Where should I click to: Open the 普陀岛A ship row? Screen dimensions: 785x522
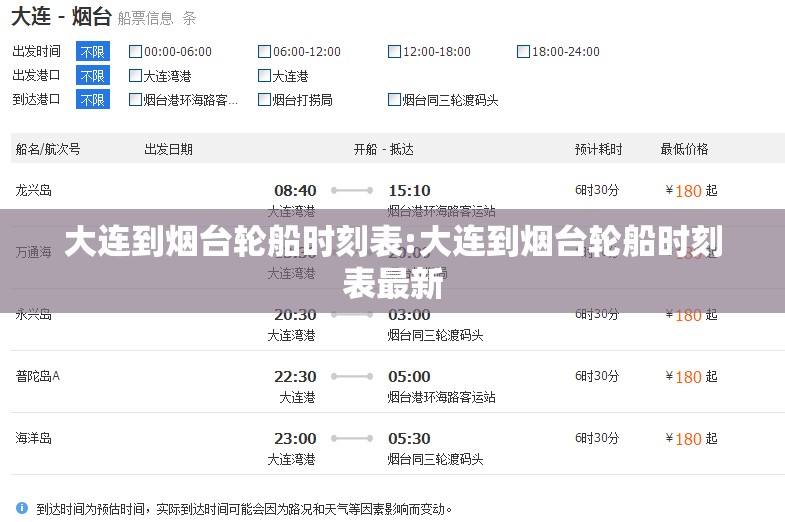[x=398, y=381]
